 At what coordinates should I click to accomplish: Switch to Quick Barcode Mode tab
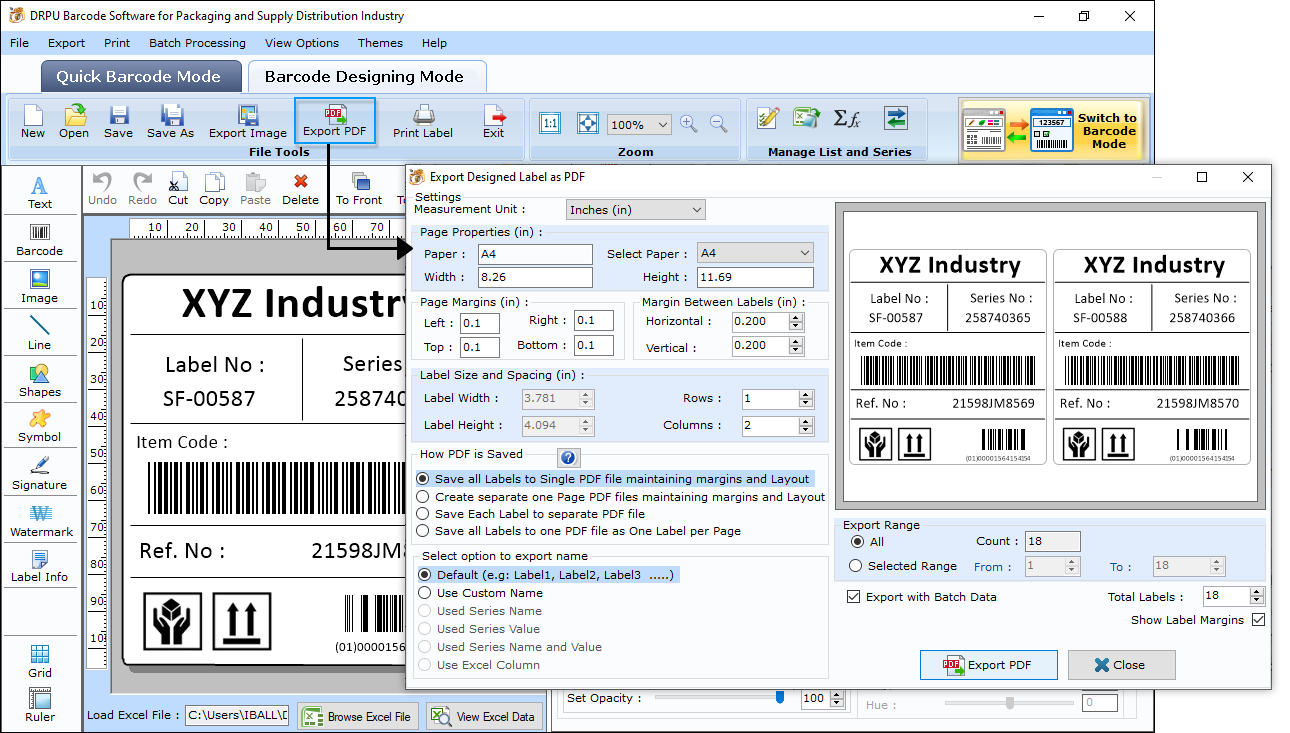[140, 76]
